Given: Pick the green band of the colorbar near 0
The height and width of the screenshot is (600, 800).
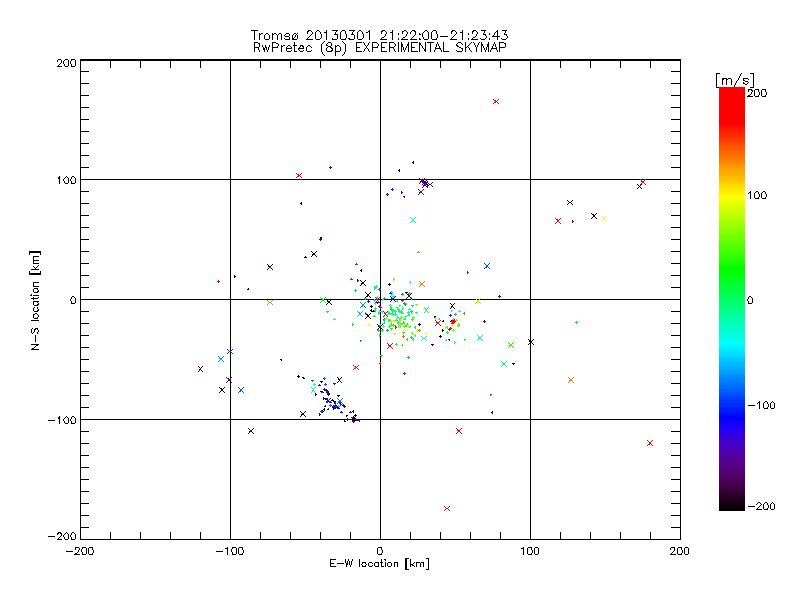Looking at the screenshot, I should [x=732, y=299].
